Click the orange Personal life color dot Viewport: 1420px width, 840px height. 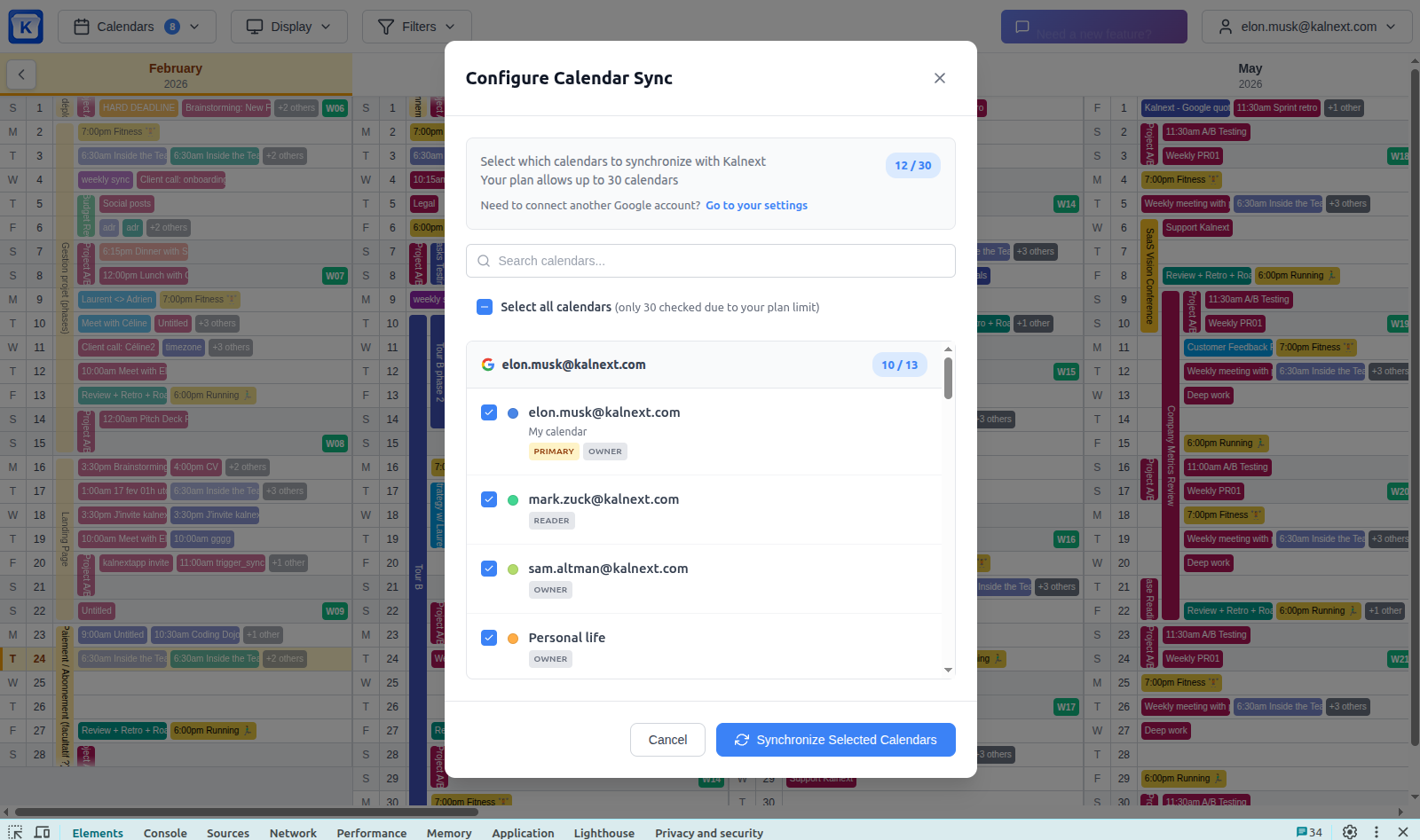point(513,638)
